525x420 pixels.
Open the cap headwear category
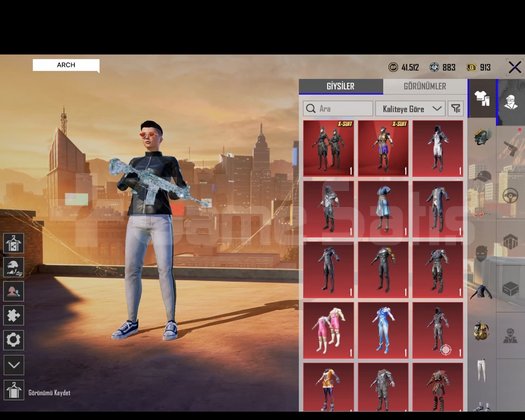[482, 176]
